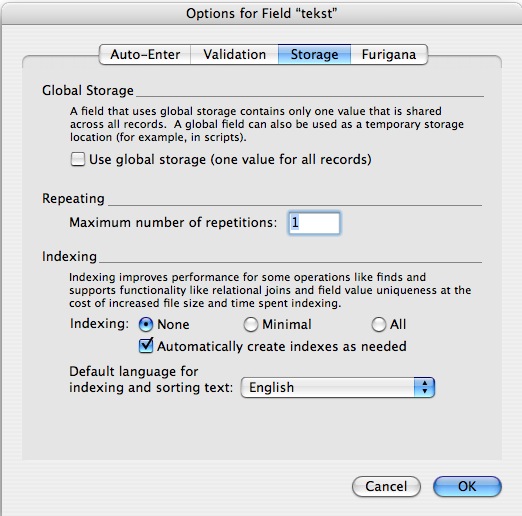Click the Maximum number of repetitions field
The width and height of the screenshot is (522, 516).
pos(314,223)
